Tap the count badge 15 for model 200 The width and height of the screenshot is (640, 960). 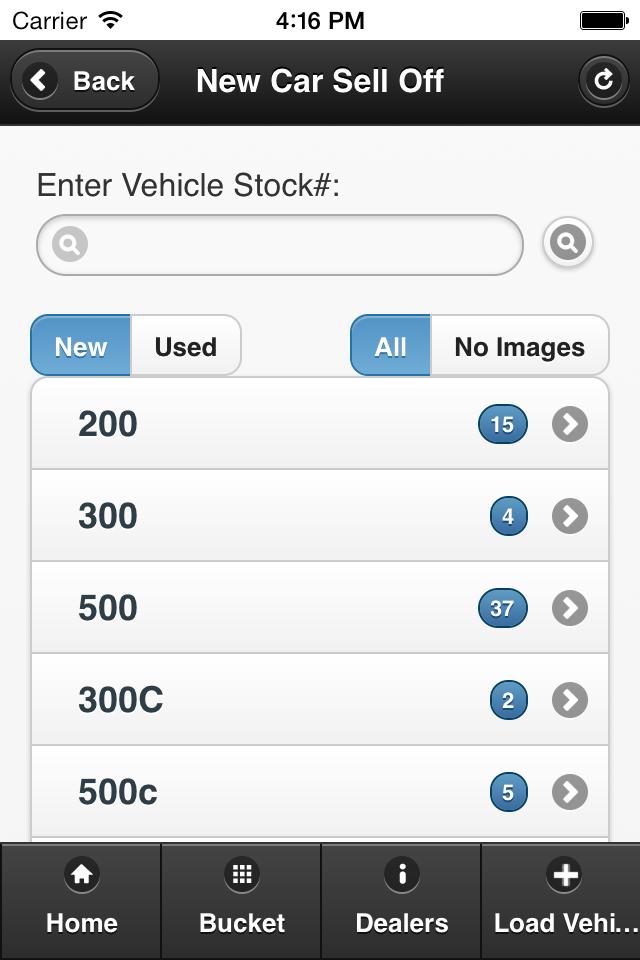point(502,424)
